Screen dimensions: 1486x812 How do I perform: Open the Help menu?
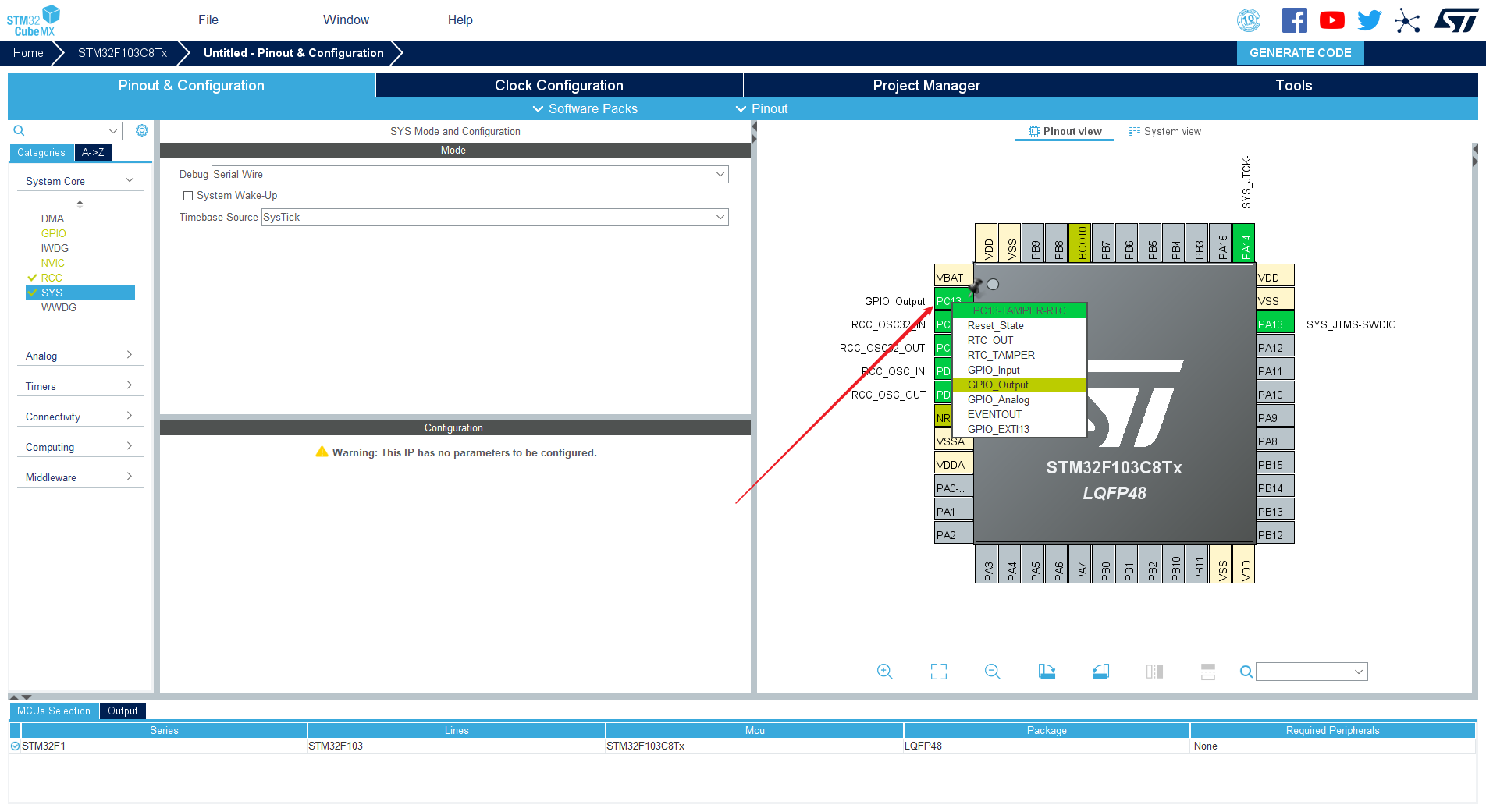click(460, 20)
